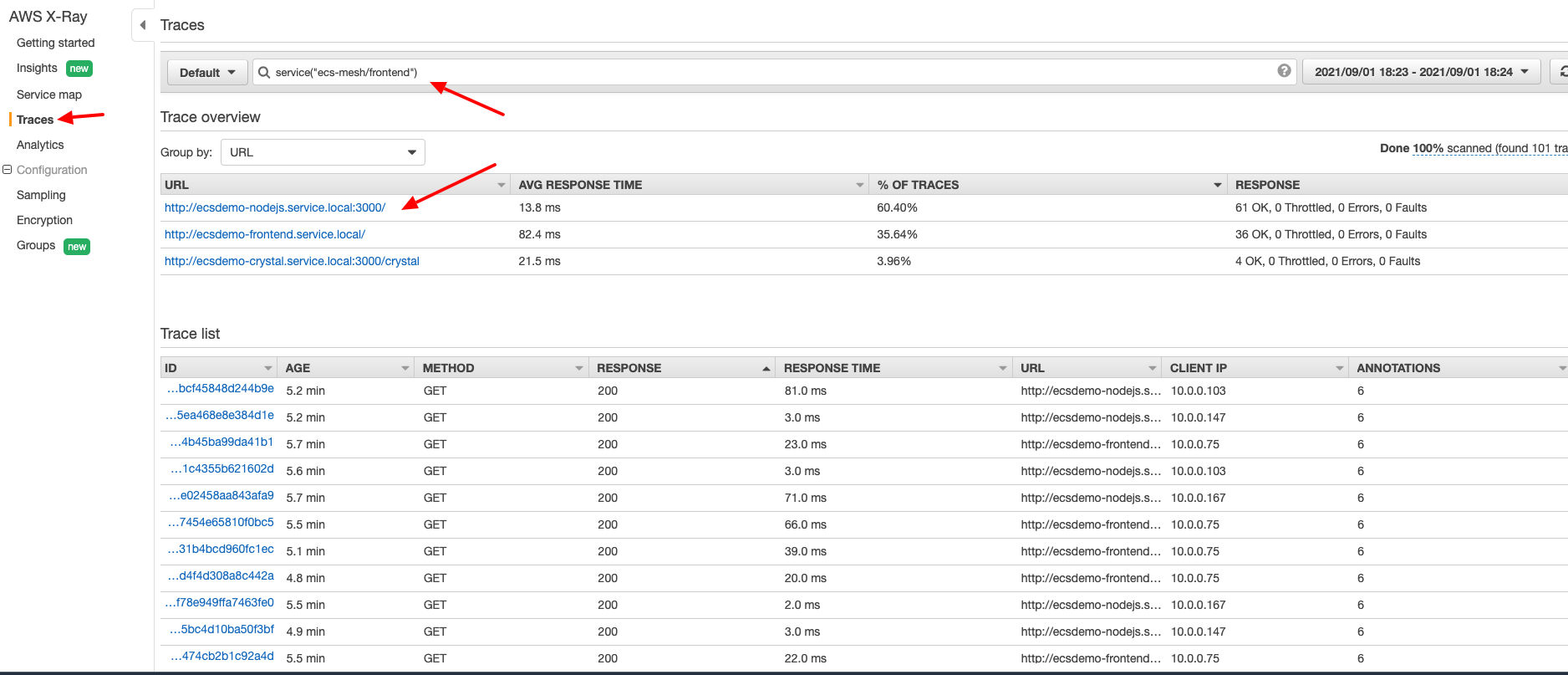Open URL column dropdown arrow in Trace list
This screenshot has width=1568, height=675.
point(1153,368)
